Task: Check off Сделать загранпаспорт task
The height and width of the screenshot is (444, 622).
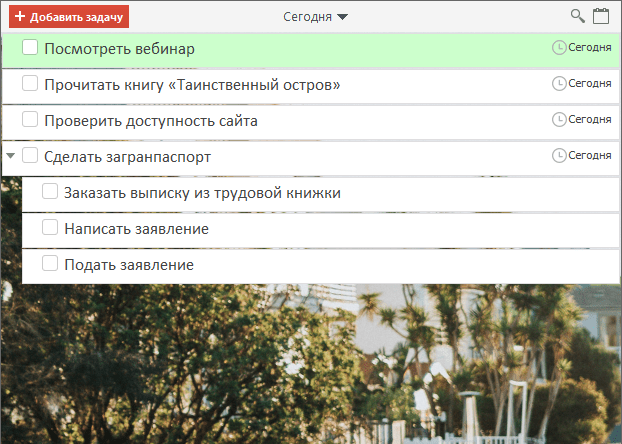Action: coord(30,155)
